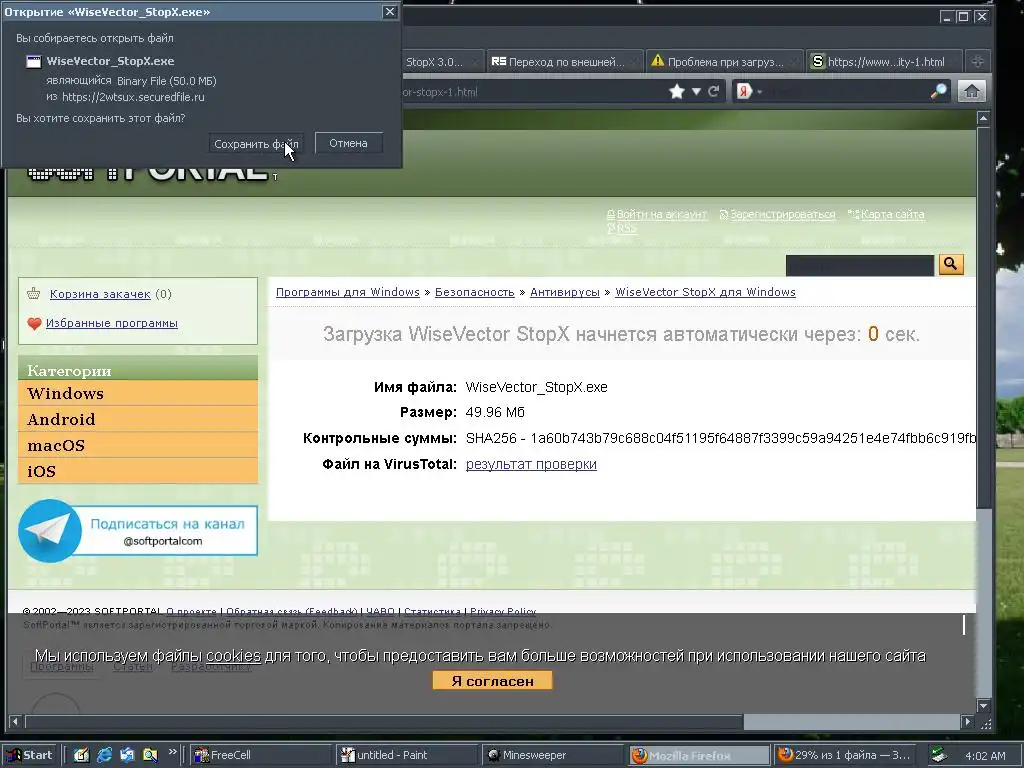Screen dimensions: 1024x768
Task: Bookmark this page with the star icon
Action: 677,91
